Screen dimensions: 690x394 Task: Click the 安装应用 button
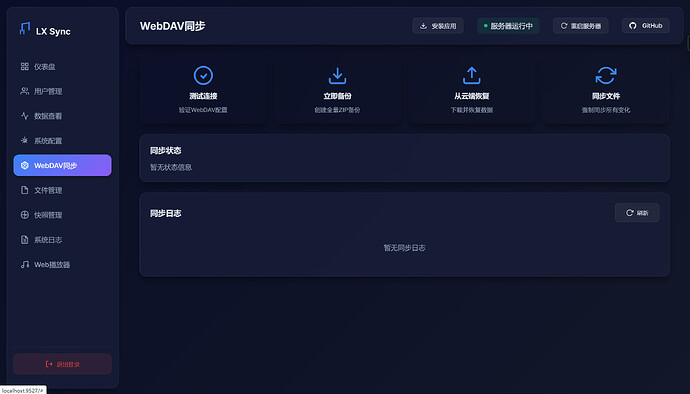(438, 26)
